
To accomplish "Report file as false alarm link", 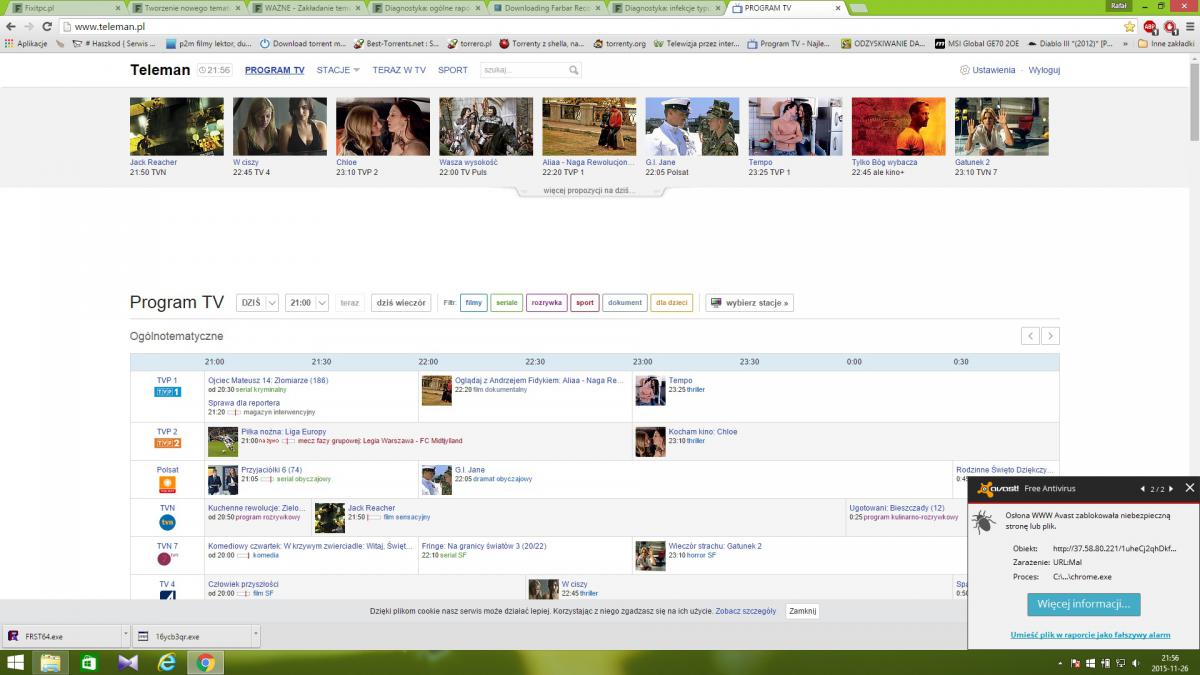I will click(1090, 635).
